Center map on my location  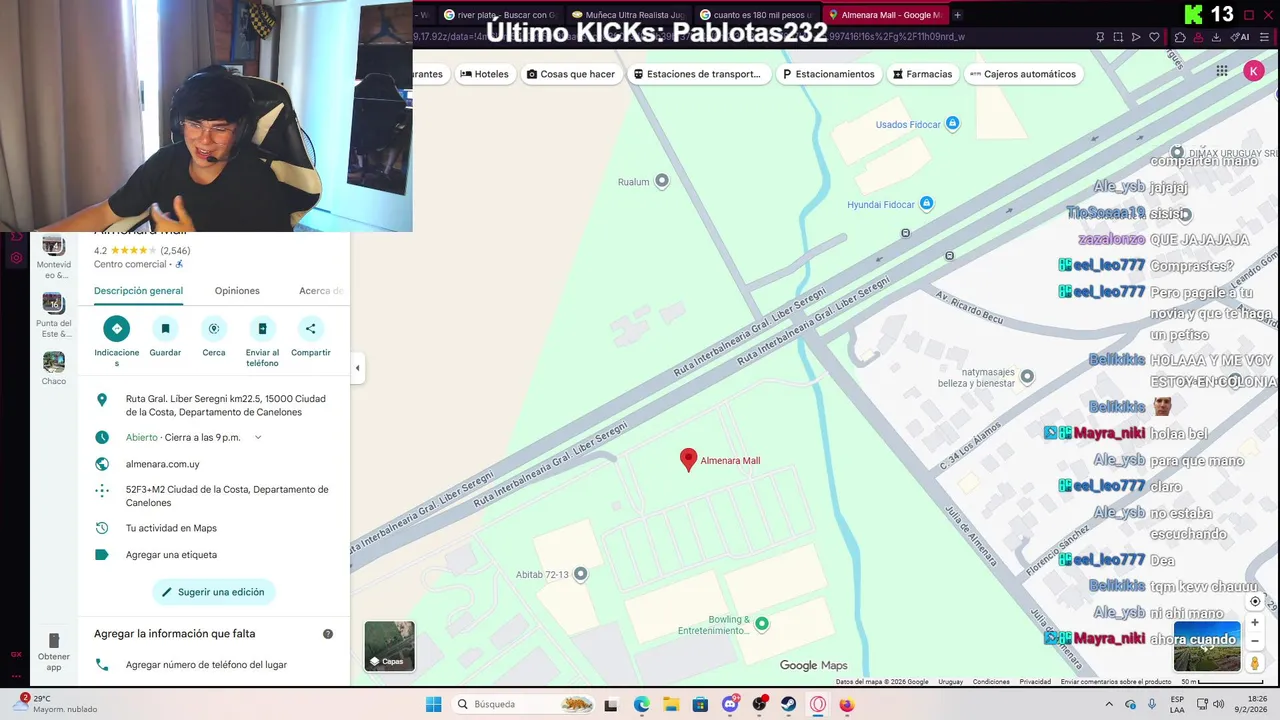pyautogui.click(x=1255, y=602)
